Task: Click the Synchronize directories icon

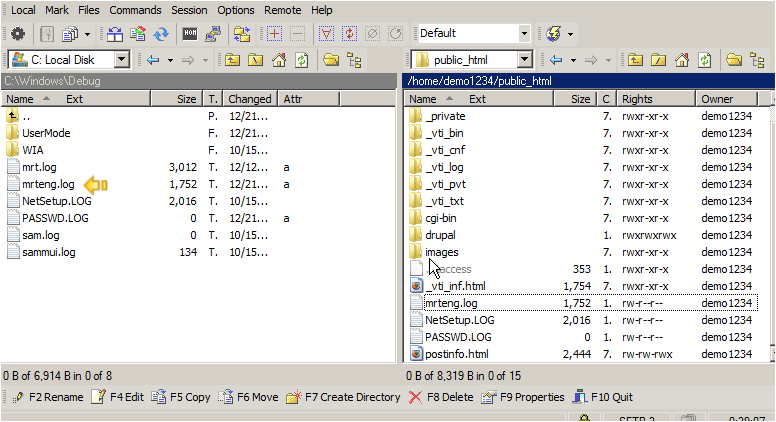Action: click(x=161, y=34)
